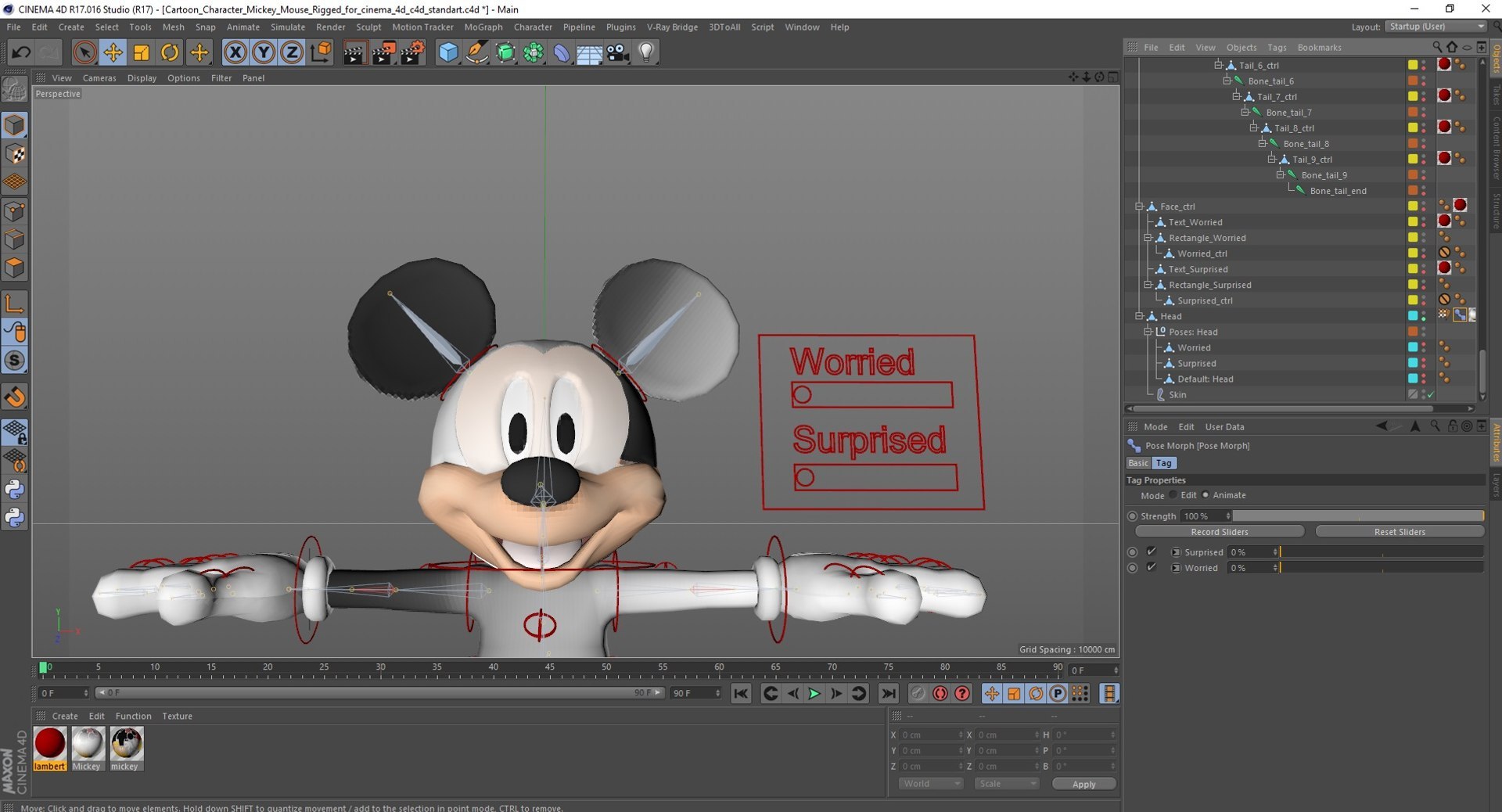Click Reset Sliders button

[1400, 532]
